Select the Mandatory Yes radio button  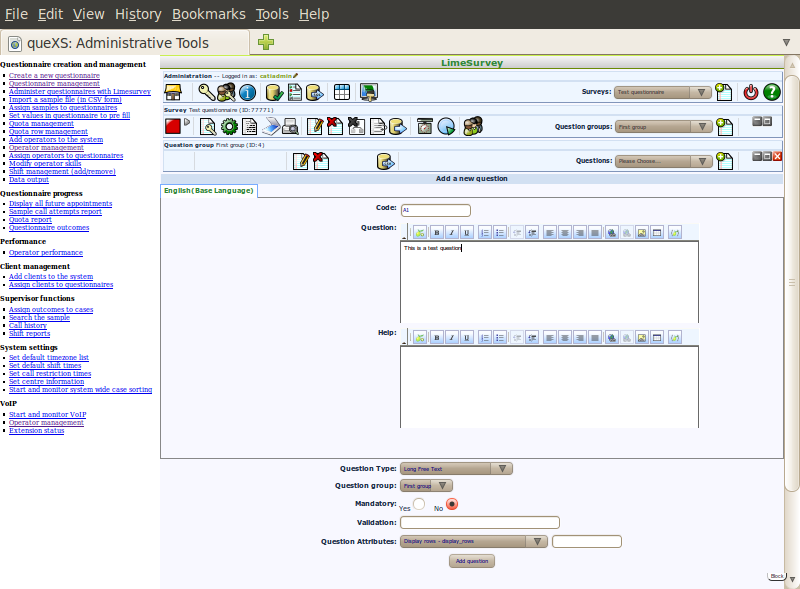(x=420, y=504)
